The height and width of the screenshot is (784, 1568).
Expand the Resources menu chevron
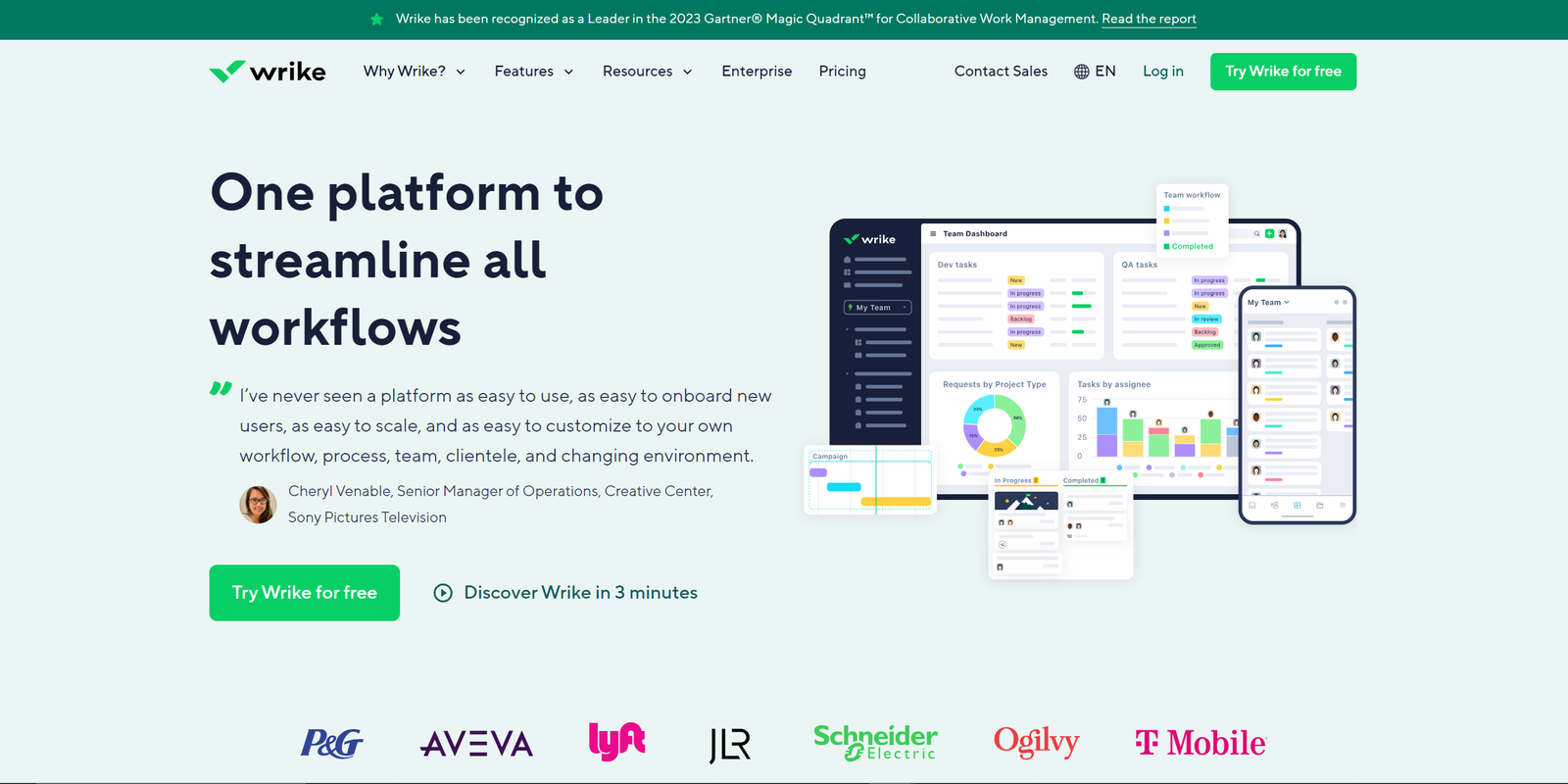click(x=687, y=72)
